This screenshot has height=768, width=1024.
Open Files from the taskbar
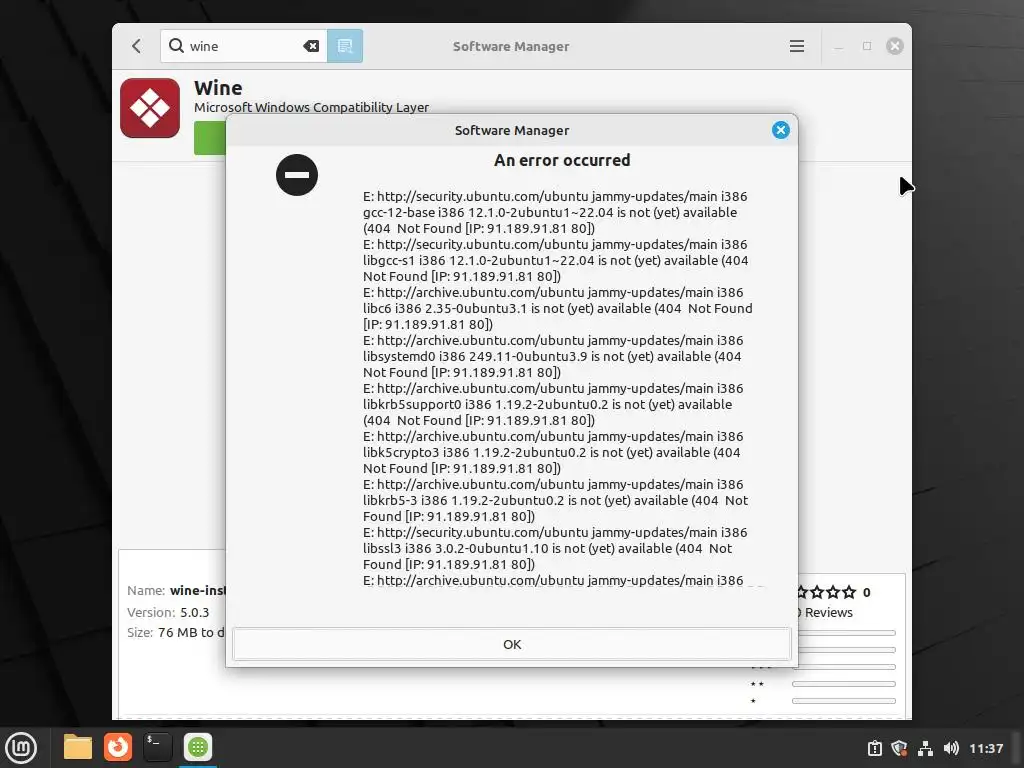(x=78, y=747)
